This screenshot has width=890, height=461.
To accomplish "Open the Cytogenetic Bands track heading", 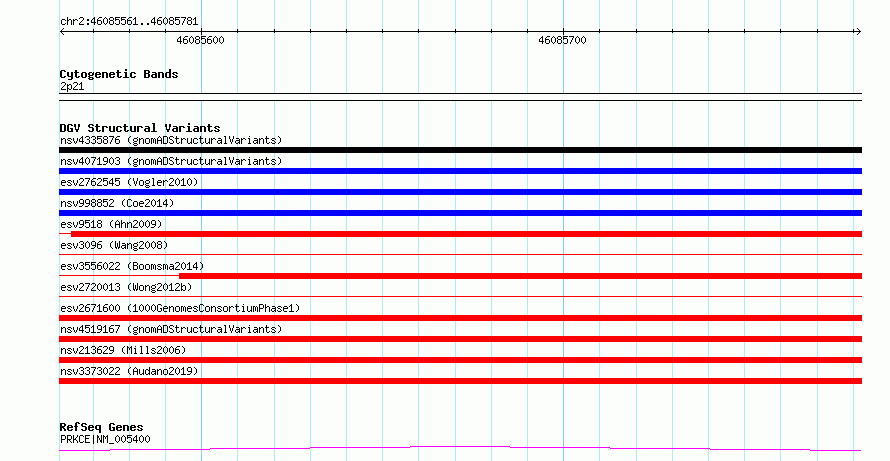I will pyautogui.click(x=119, y=74).
